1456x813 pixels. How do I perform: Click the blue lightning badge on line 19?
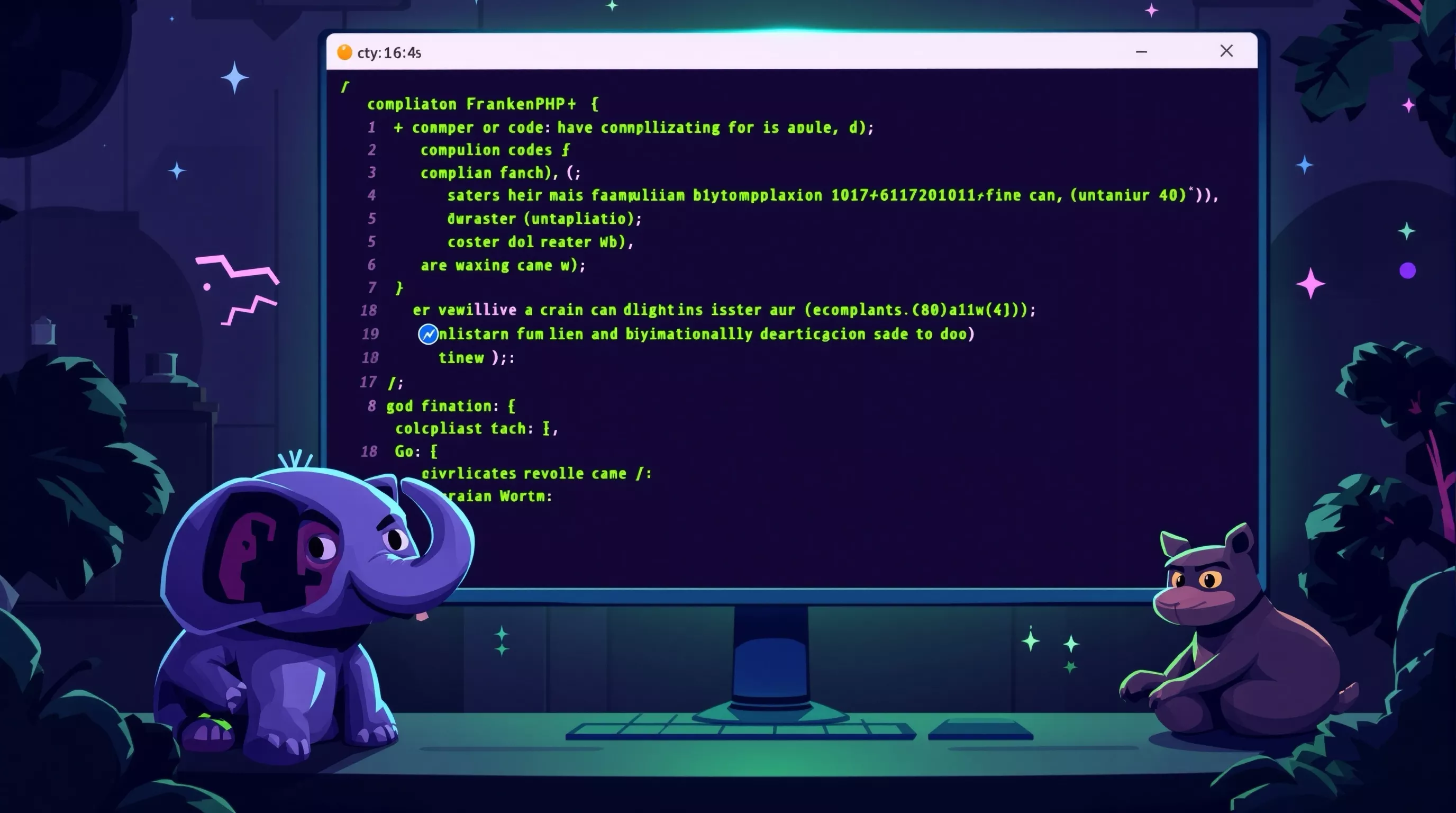tap(428, 334)
